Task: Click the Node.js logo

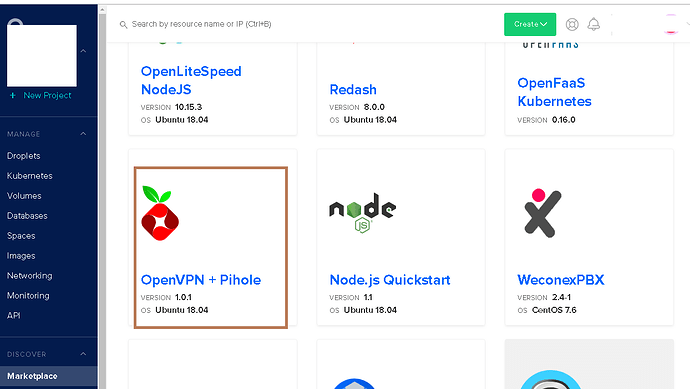Action: (x=363, y=213)
